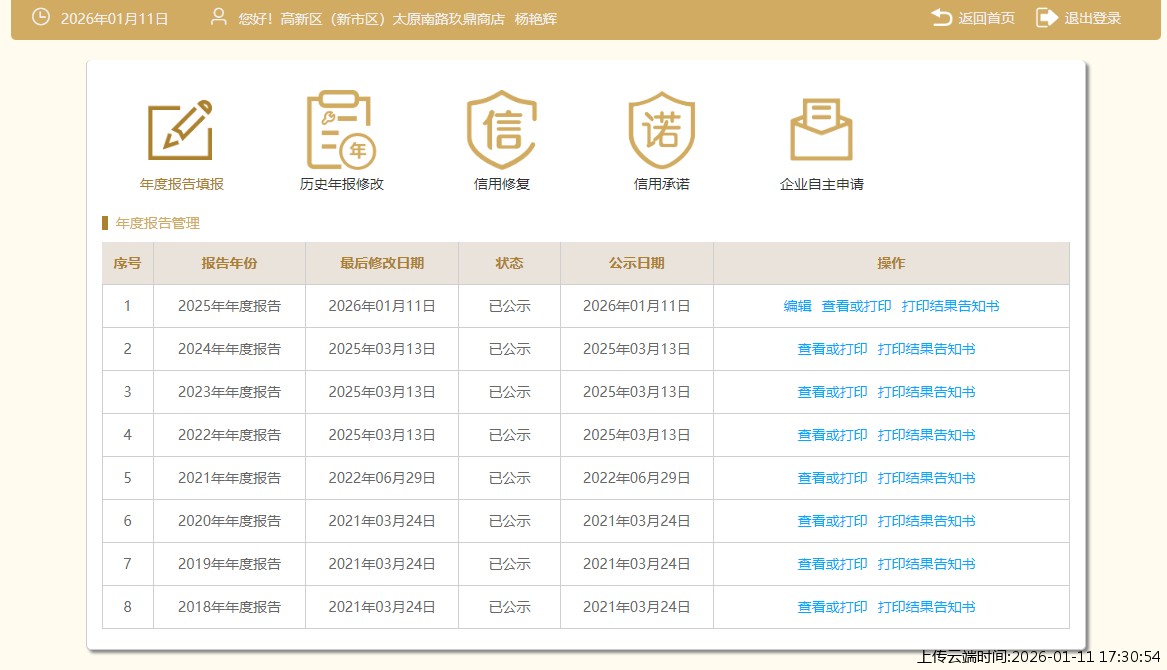View or print the 2021 annual report

(x=832, y=478)
